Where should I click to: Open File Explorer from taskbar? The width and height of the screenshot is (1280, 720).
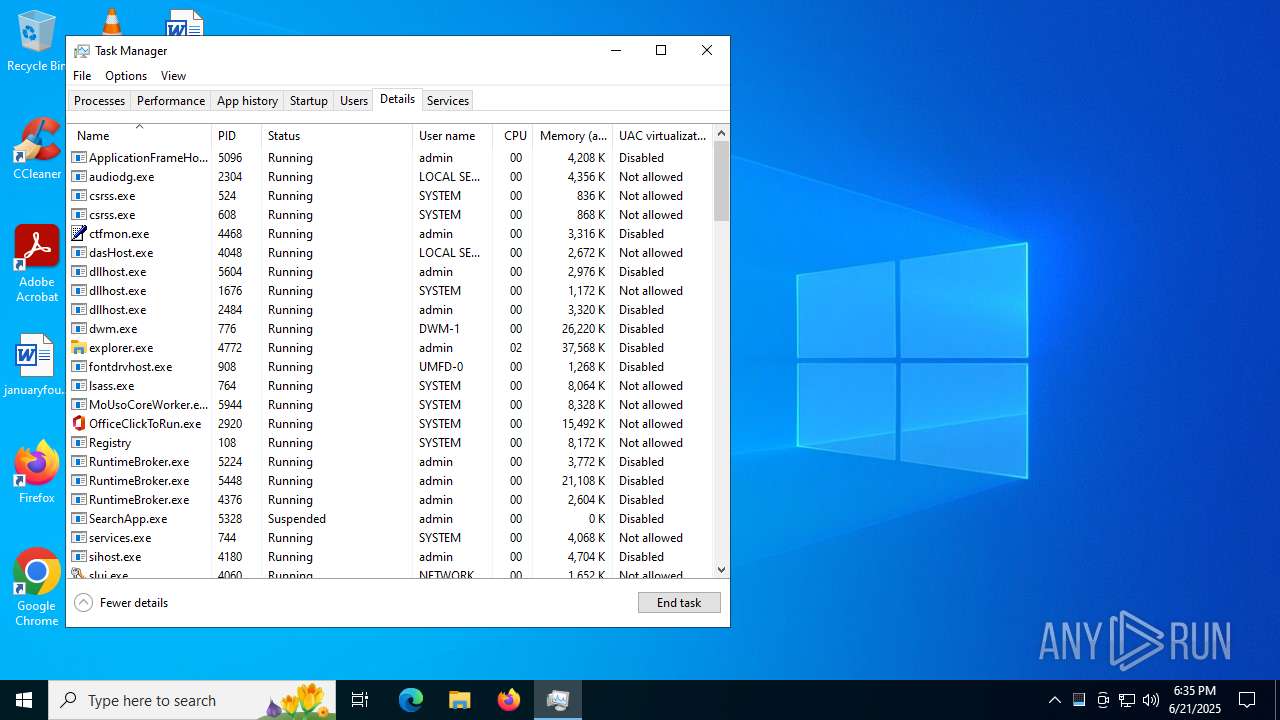point(459,700)
